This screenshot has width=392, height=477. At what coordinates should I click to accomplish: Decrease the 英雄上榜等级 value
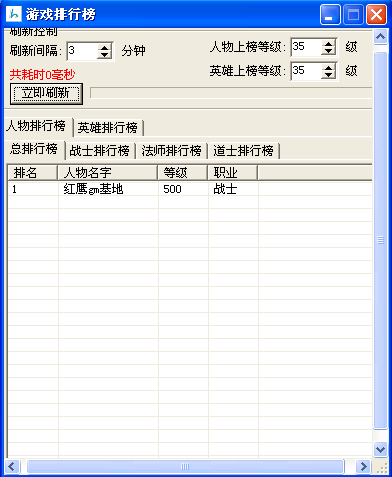(x=329, y=75)
